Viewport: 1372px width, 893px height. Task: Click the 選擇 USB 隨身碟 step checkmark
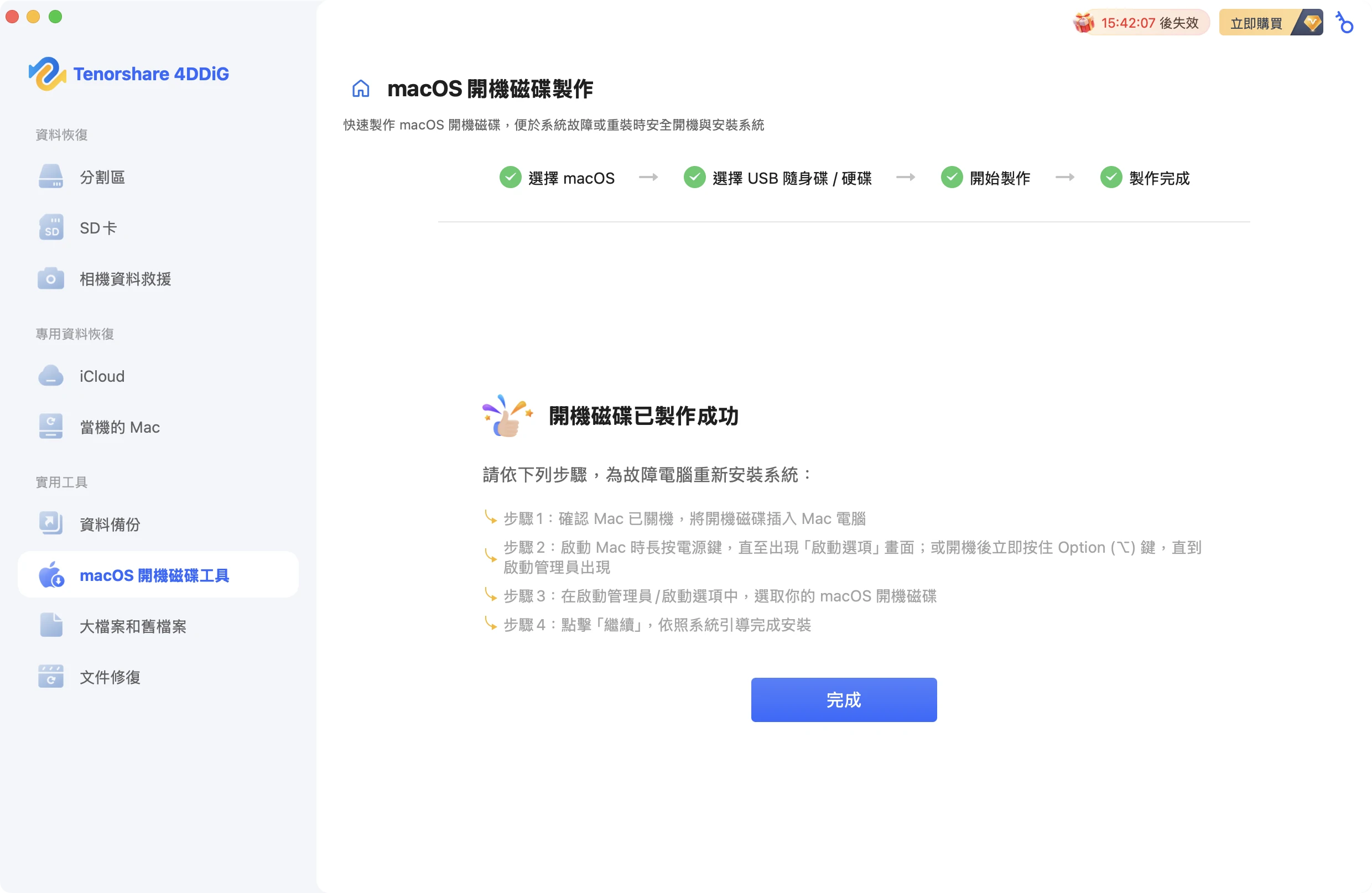tap(695, 178)
